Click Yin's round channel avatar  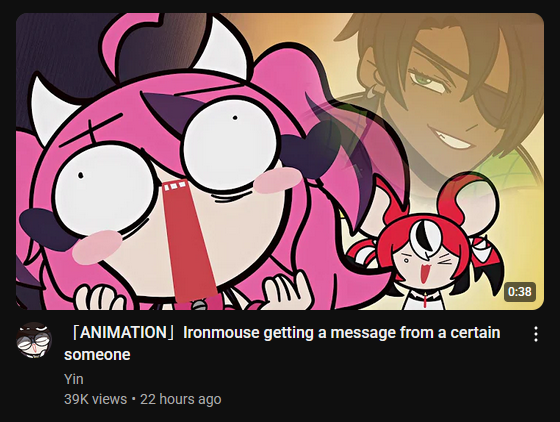[x=34, y=340]
